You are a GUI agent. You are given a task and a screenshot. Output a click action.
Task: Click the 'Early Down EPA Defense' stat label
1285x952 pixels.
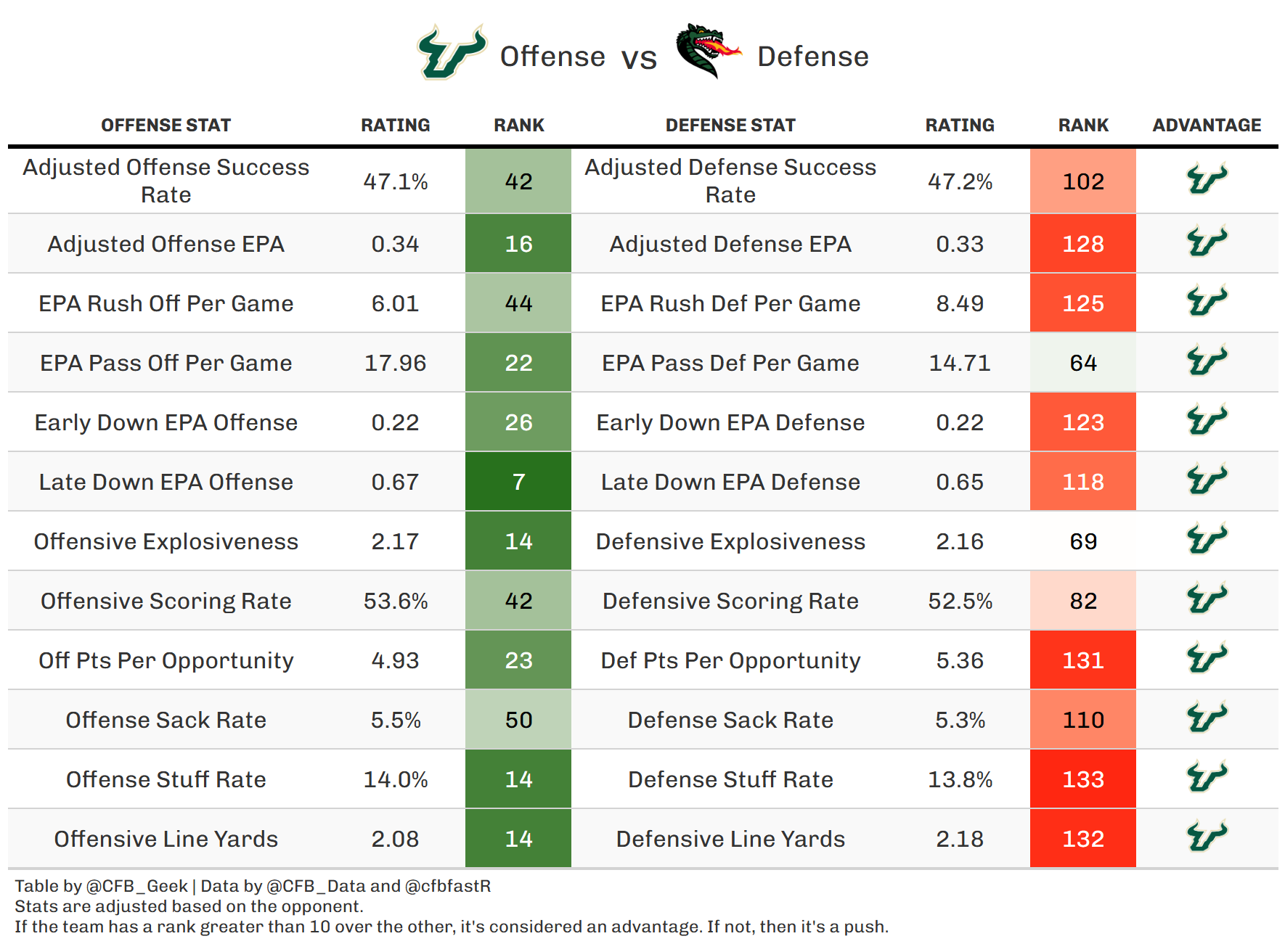pyautogui.click(x=730, y=422)
